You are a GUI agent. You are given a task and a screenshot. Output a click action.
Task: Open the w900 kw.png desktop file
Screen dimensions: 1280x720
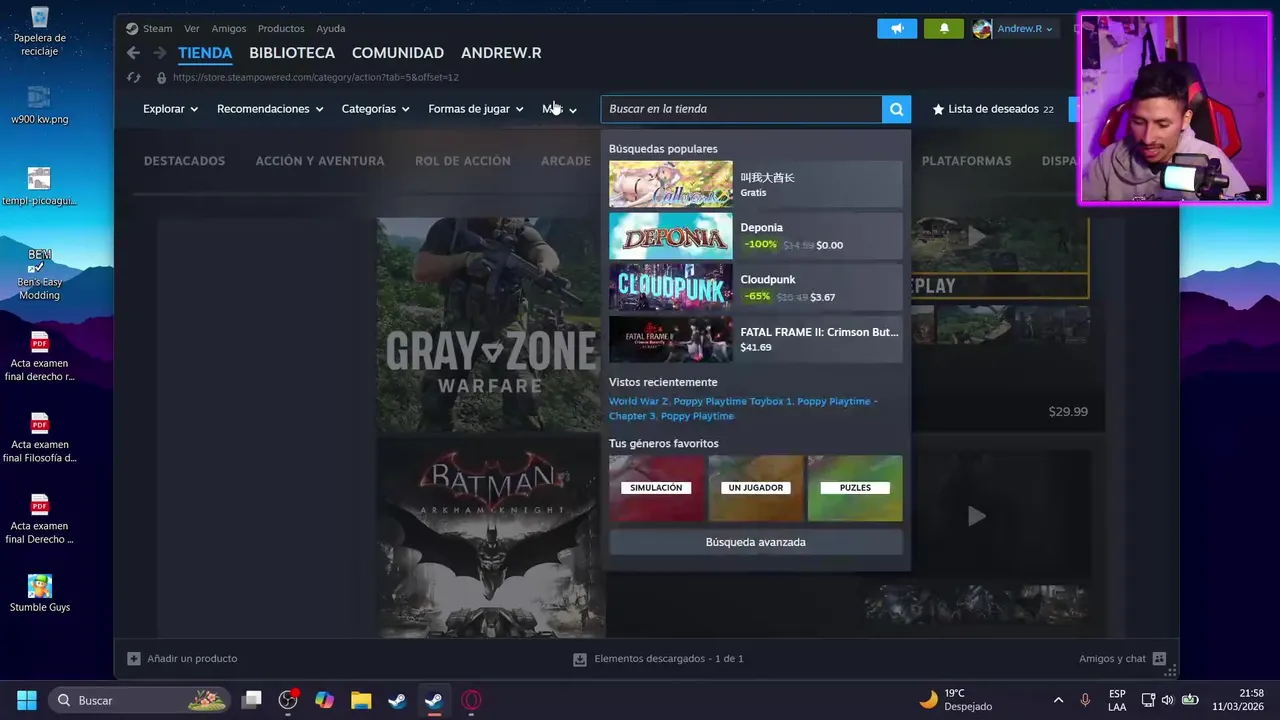(x=40, y=98)
